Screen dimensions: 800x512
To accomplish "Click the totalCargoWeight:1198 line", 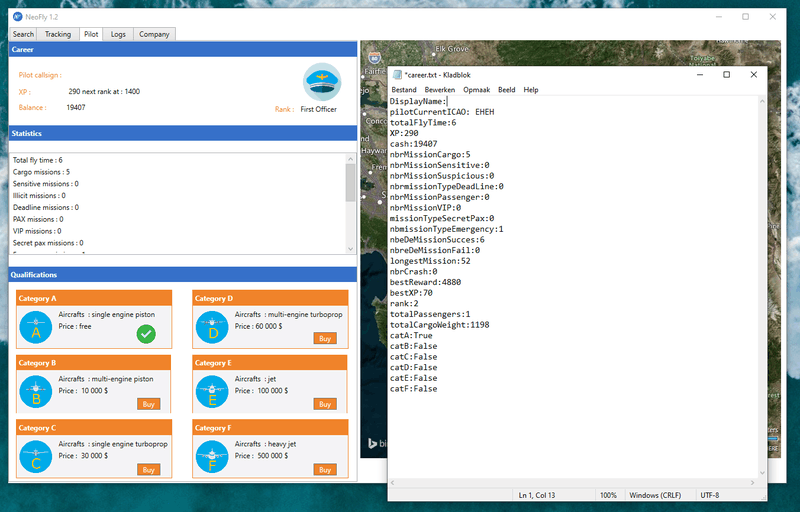I will (x=439, y=325).
